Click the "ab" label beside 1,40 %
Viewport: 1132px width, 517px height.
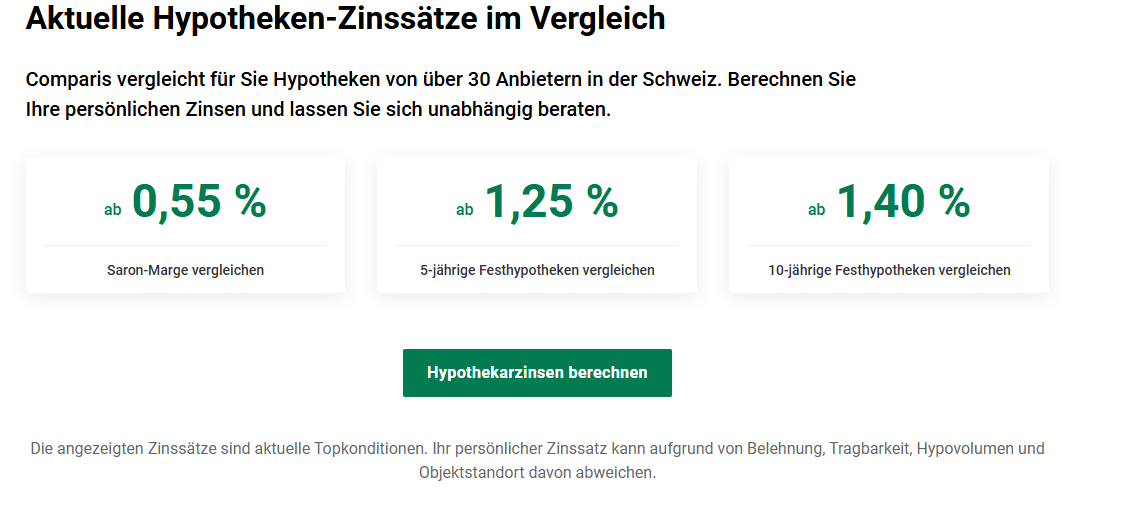(816, 210)
